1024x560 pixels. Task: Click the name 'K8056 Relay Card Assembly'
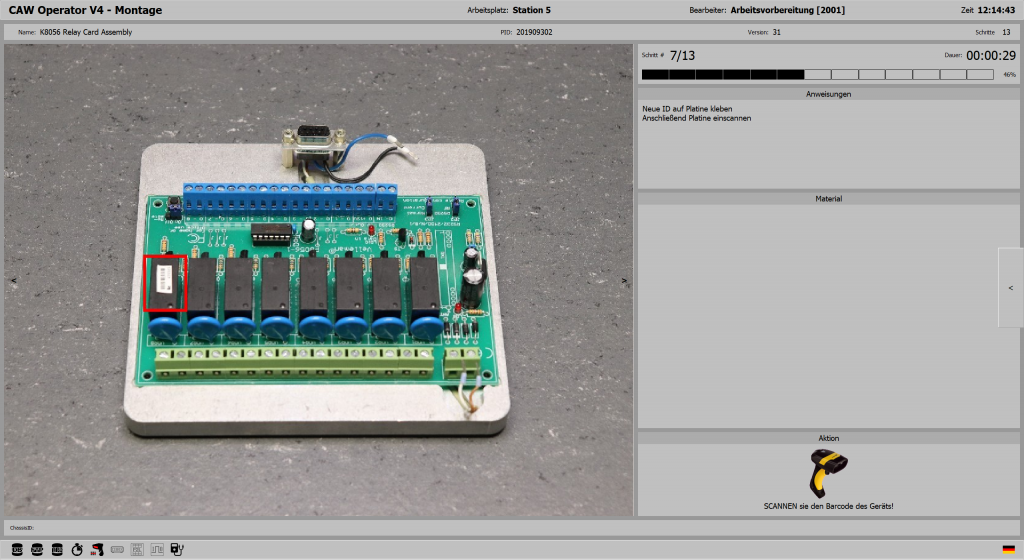tap(86, 32)
